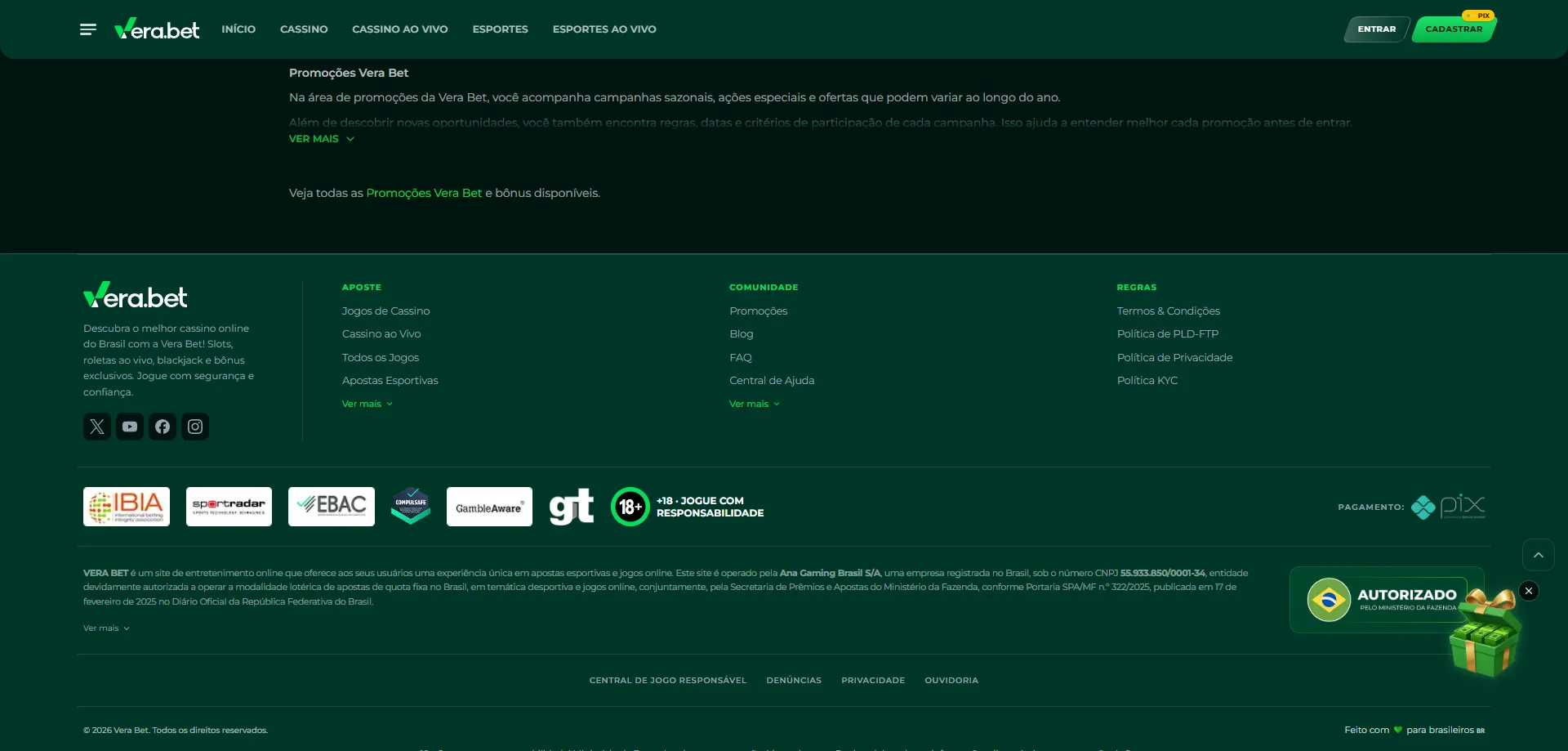Open Blog footer link
The width and height of the screenshot is (1568, 751).
point(742,334)
